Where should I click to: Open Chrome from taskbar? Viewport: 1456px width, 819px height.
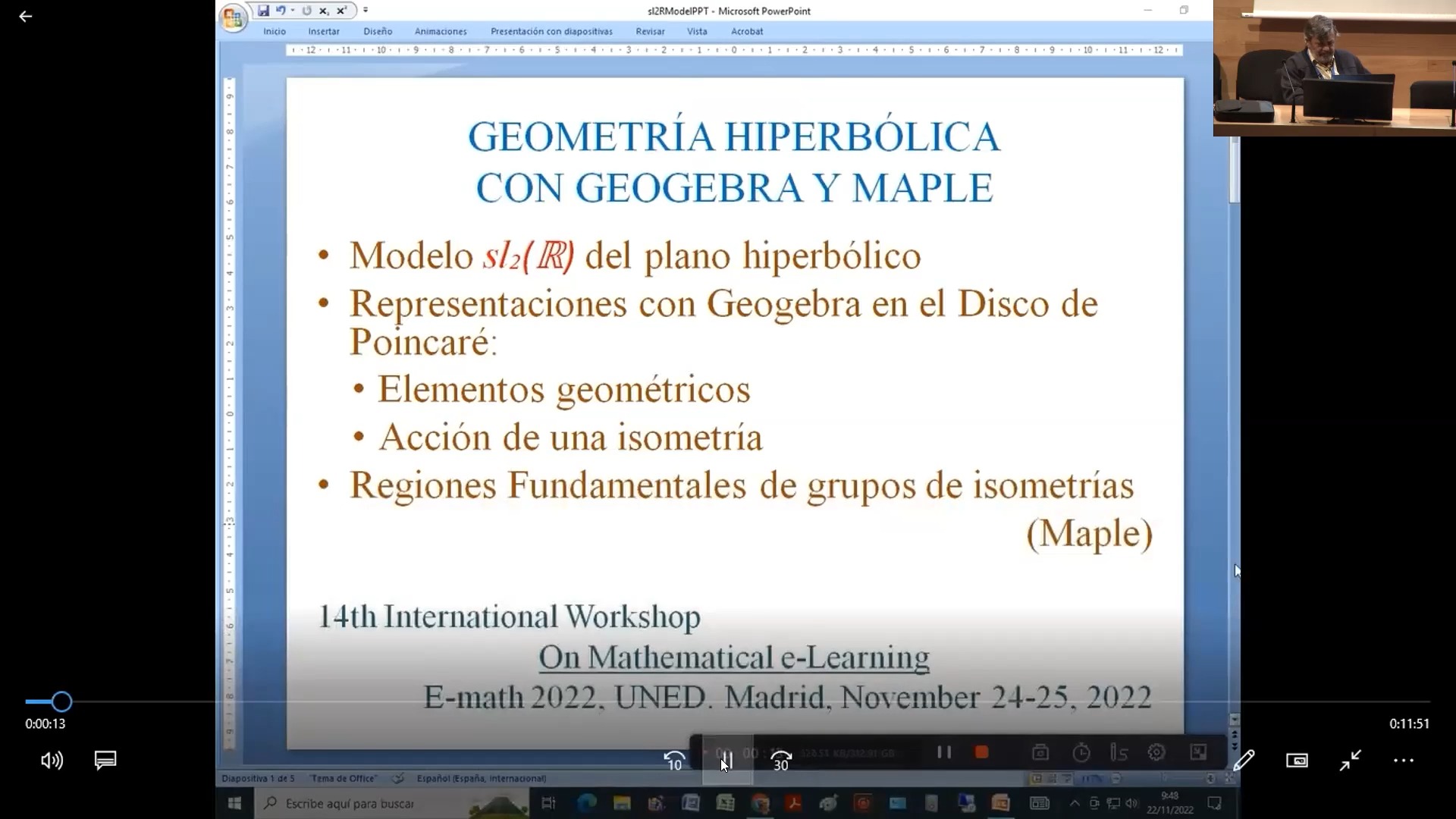tap(761, 803)
